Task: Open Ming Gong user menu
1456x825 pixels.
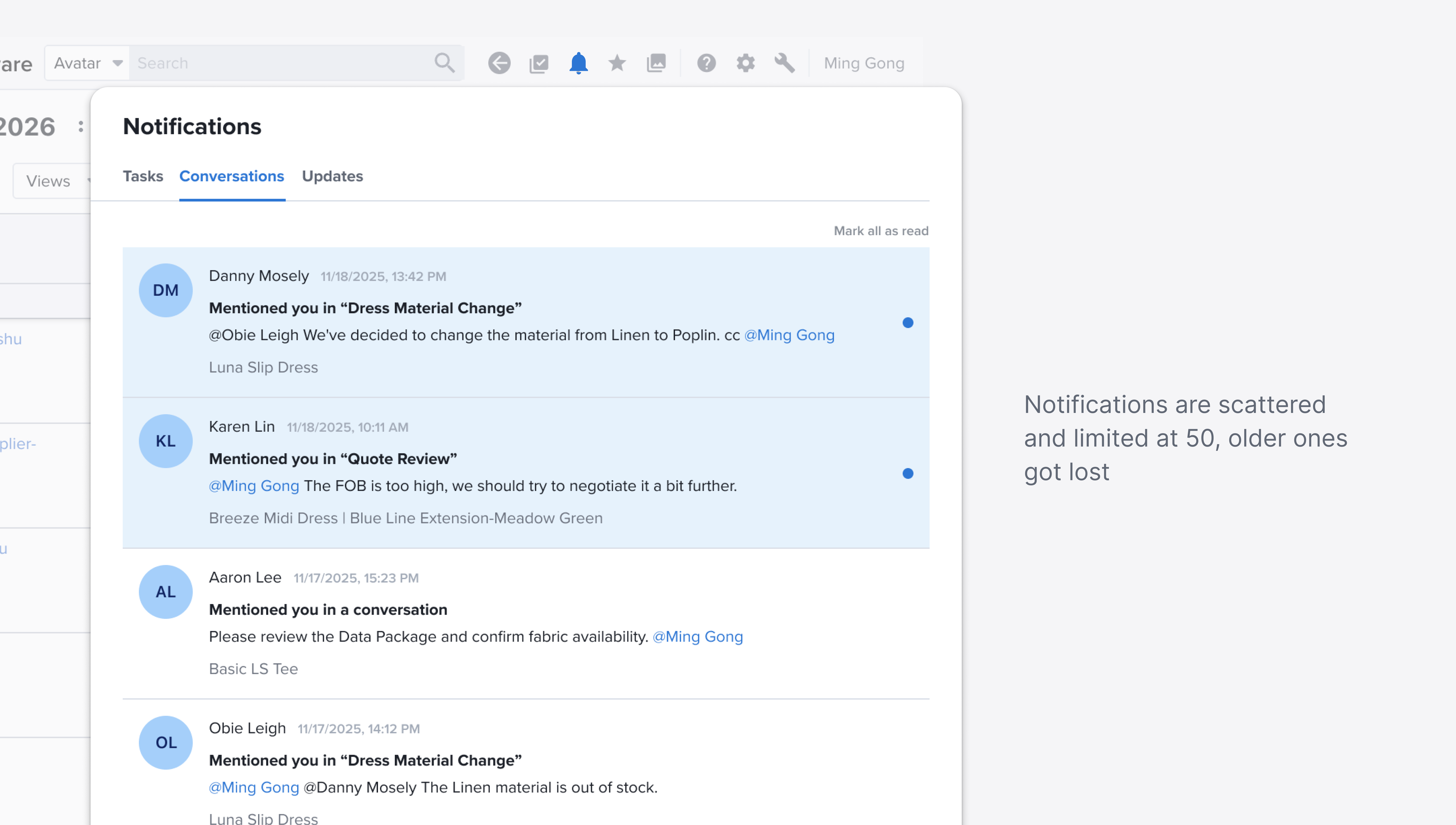Action: coord(863,63)
